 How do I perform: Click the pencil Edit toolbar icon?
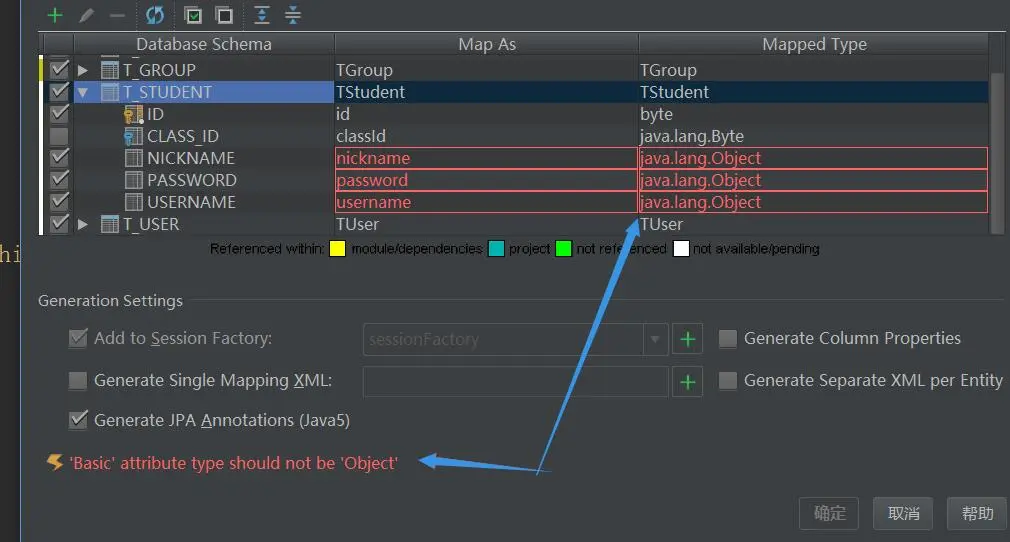tap(87, 15)
